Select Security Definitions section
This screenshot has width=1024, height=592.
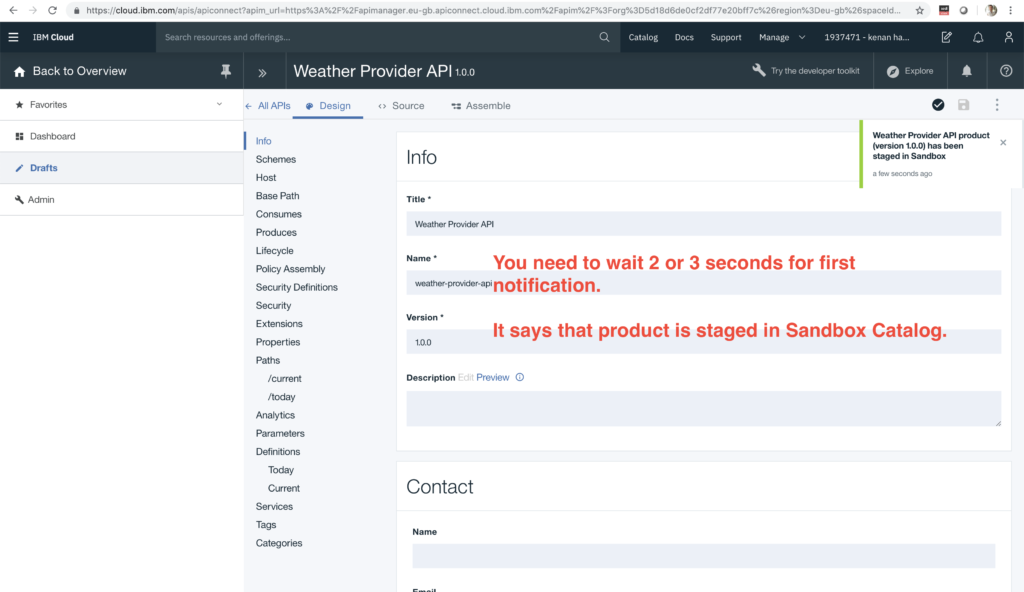click(x=296, y=288)
